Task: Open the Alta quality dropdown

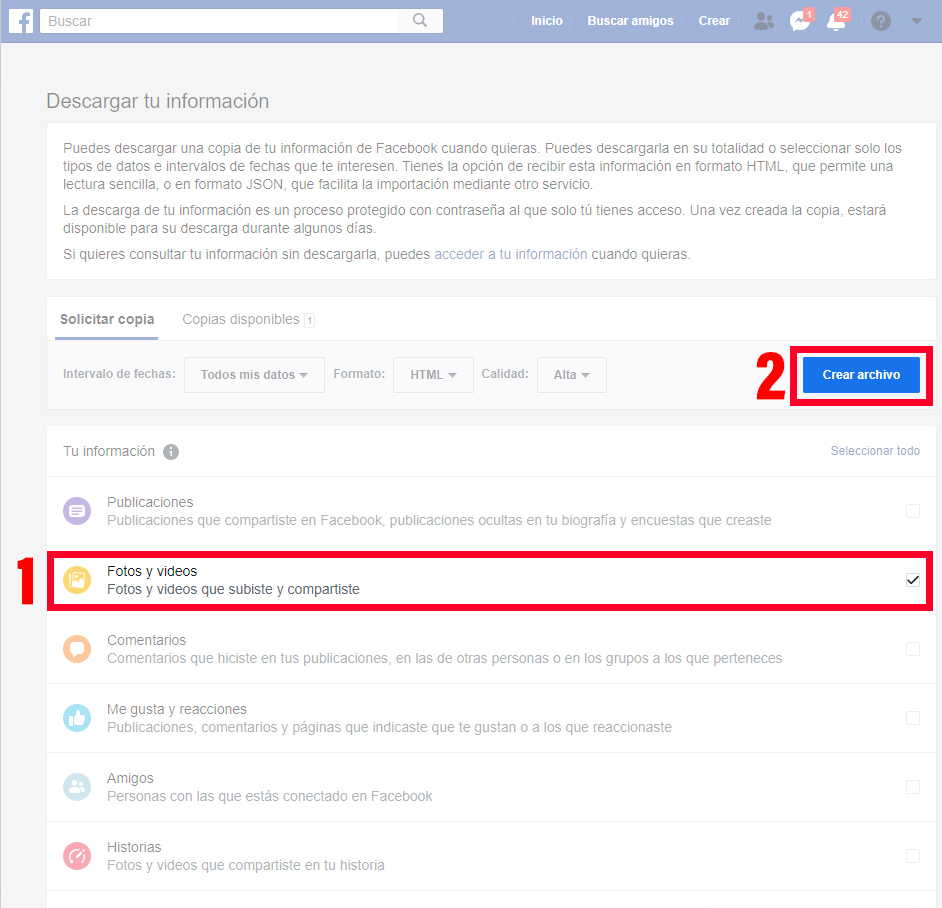Action: [x=571, y=374]
